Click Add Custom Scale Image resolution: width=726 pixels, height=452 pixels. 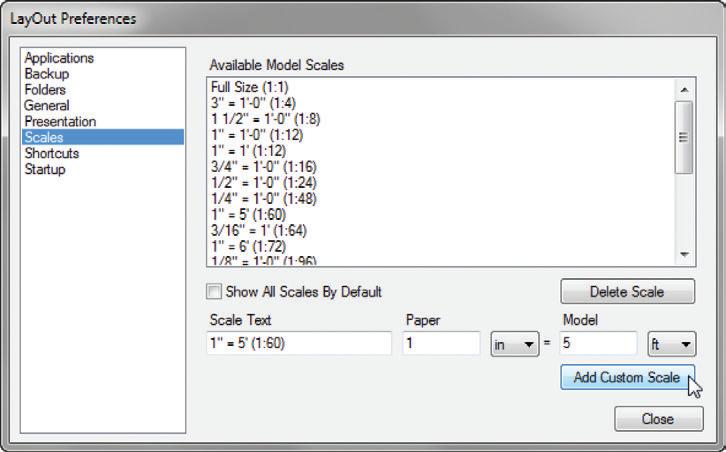[627, 377]
